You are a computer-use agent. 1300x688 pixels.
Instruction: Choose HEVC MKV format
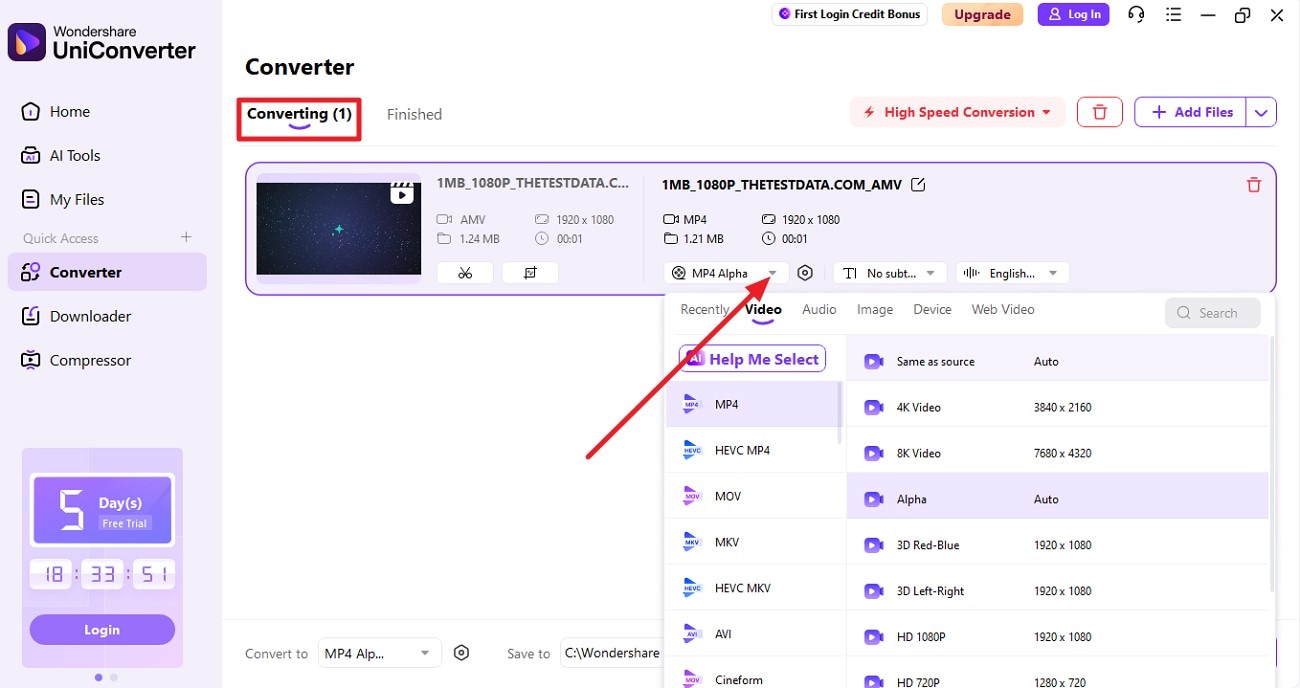click(x=752, y=588)
